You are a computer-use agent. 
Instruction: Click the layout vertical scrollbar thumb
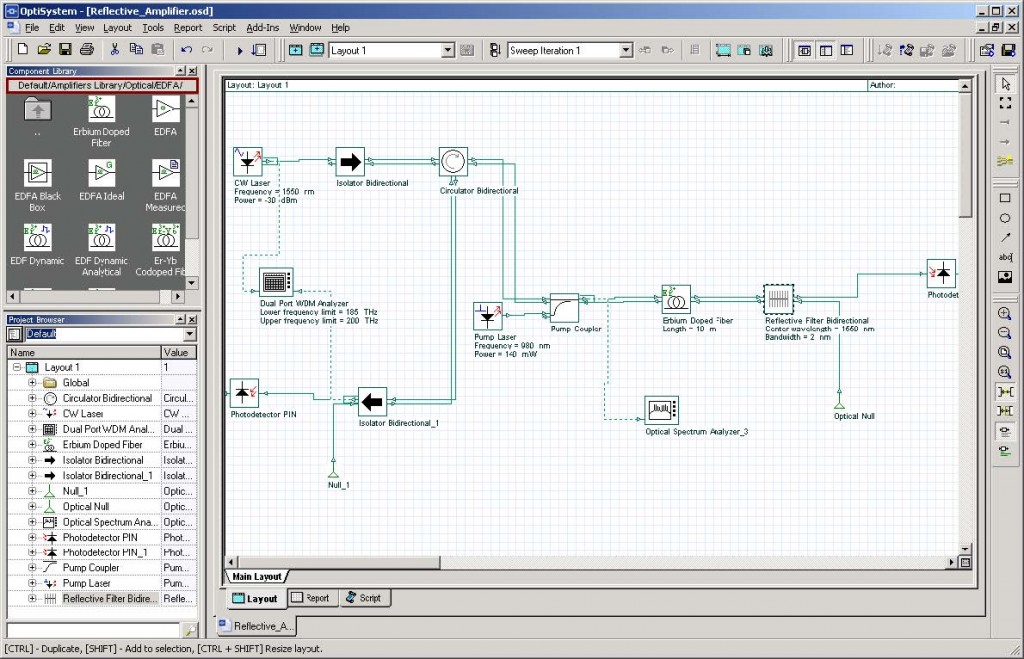pyautogui.click(x=965, y=155)
